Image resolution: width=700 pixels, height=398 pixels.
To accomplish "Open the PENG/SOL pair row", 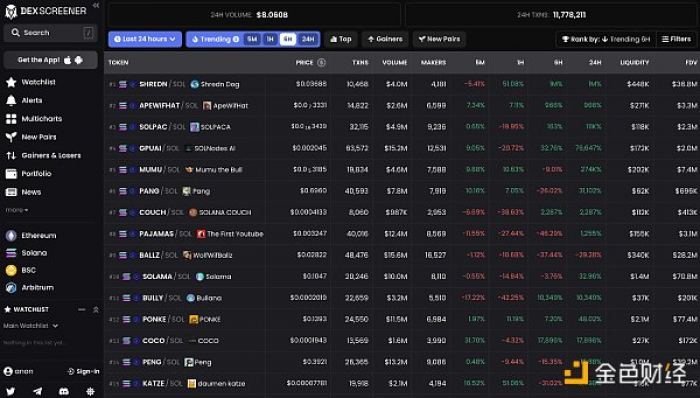I will click(x=402, y=362).
